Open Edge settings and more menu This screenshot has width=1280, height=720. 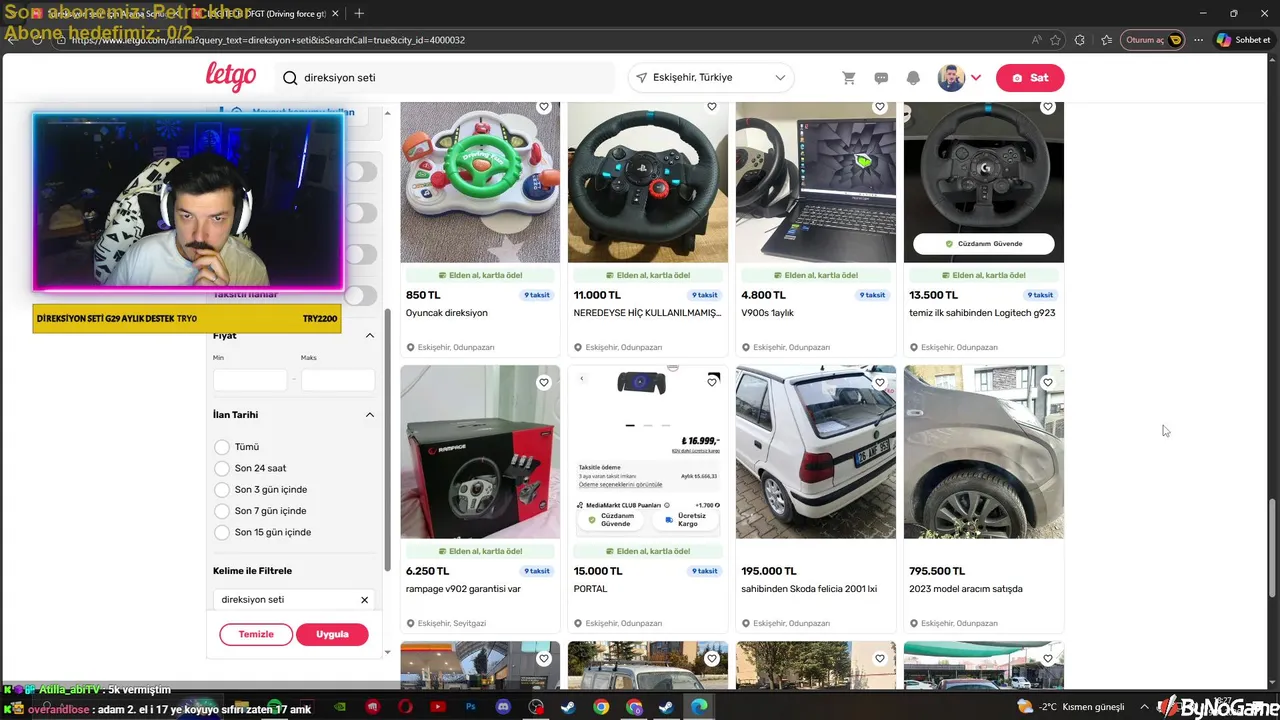[1198, 40]
